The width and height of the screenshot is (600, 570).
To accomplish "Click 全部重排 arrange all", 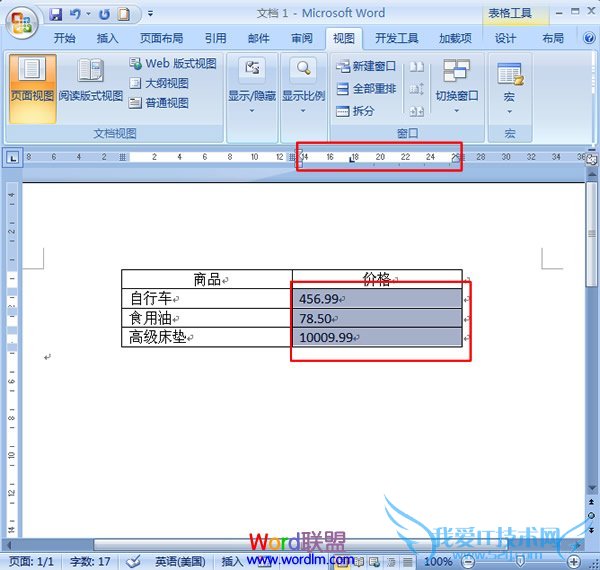I will (366, 89).
